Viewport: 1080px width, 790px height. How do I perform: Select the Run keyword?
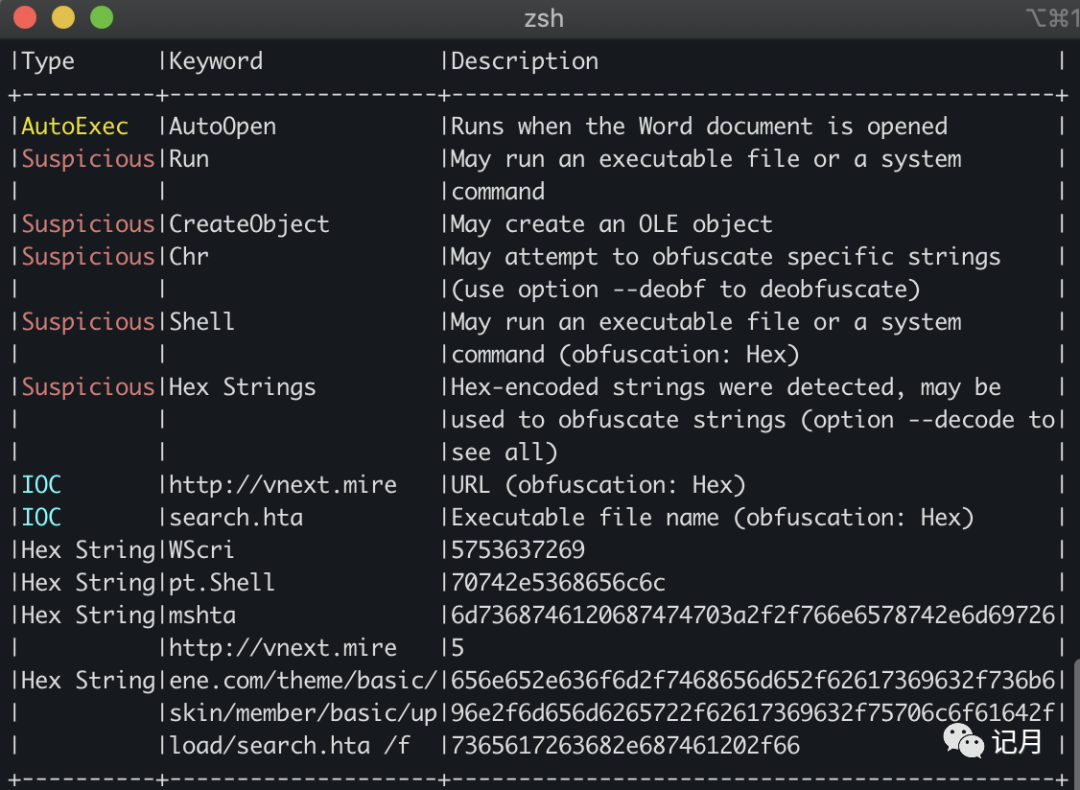[x=189, y=159]
